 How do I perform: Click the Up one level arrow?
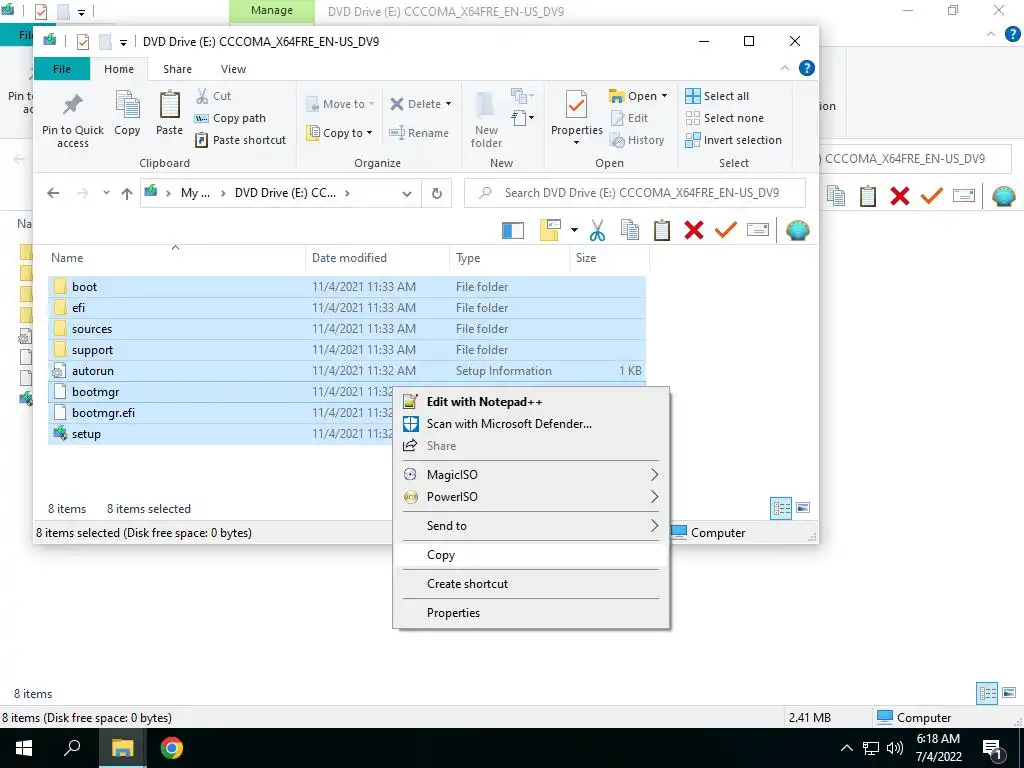coord(127,193)
